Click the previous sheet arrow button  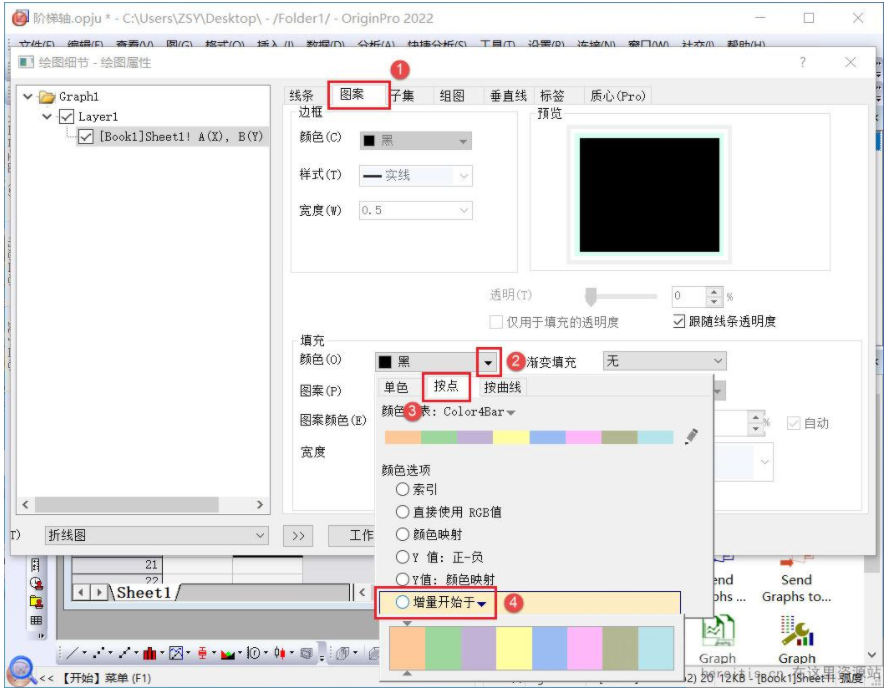point(82,592)
